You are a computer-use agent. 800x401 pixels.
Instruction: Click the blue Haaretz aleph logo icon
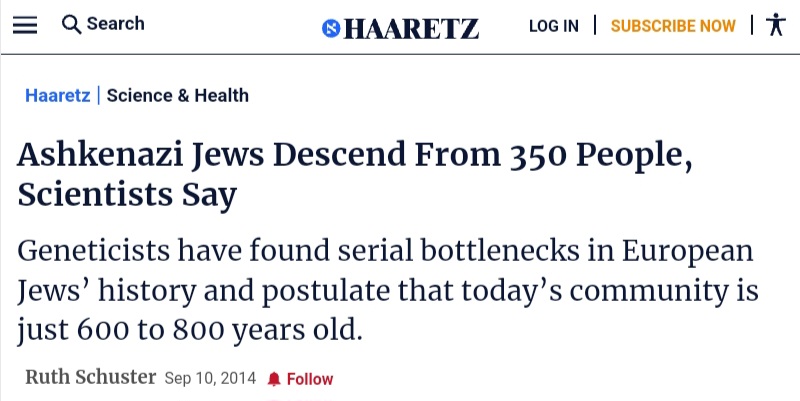click(331, 28)
